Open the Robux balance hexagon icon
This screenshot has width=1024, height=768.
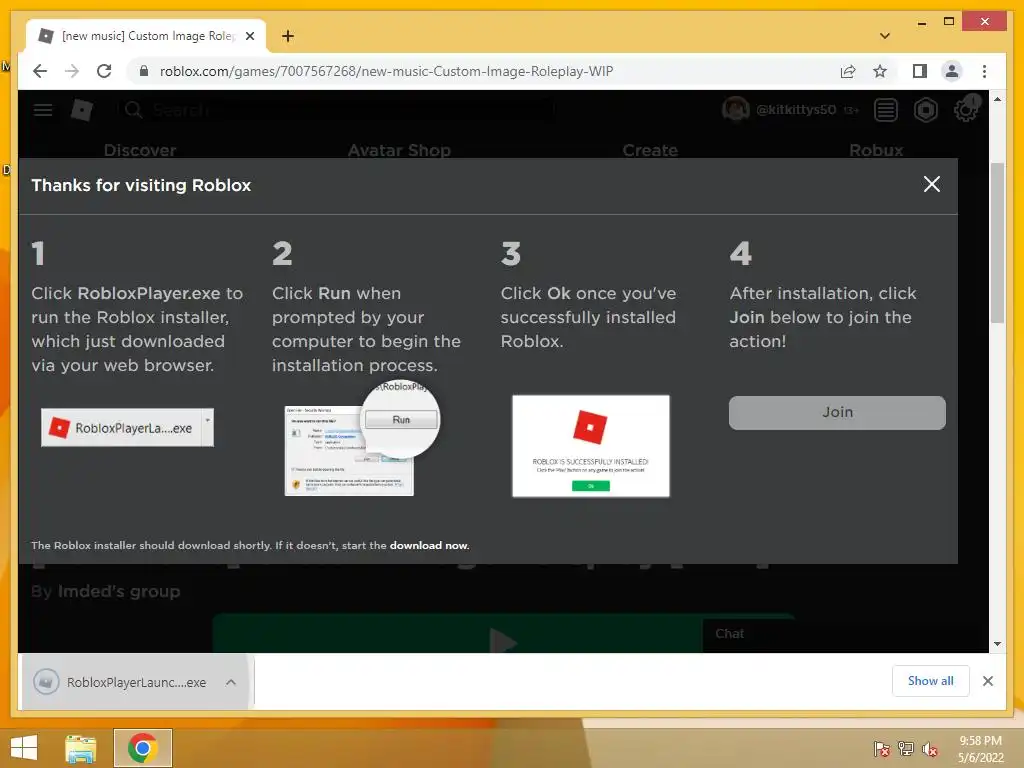tap(925, 110)
